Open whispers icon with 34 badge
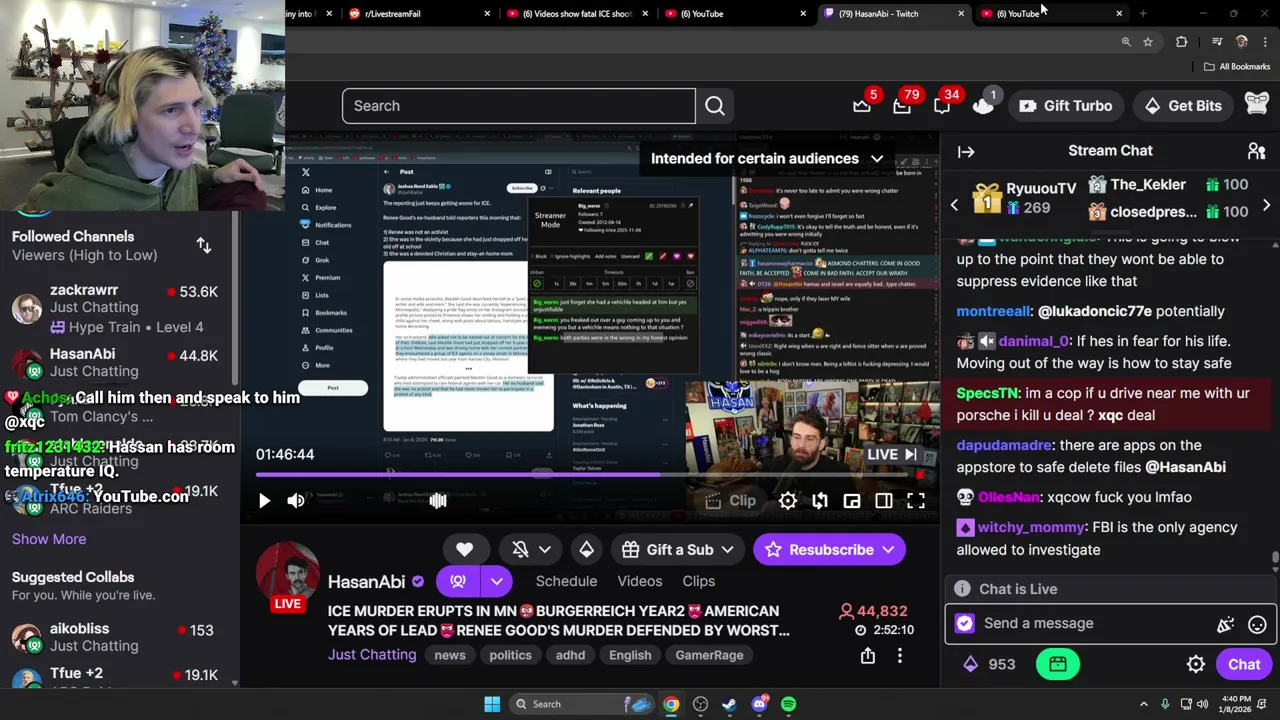The image size is (1280, 720). click(x=942, y=105)
